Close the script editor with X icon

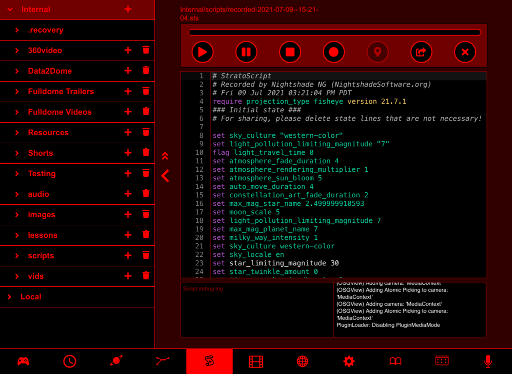click(465, 52)
